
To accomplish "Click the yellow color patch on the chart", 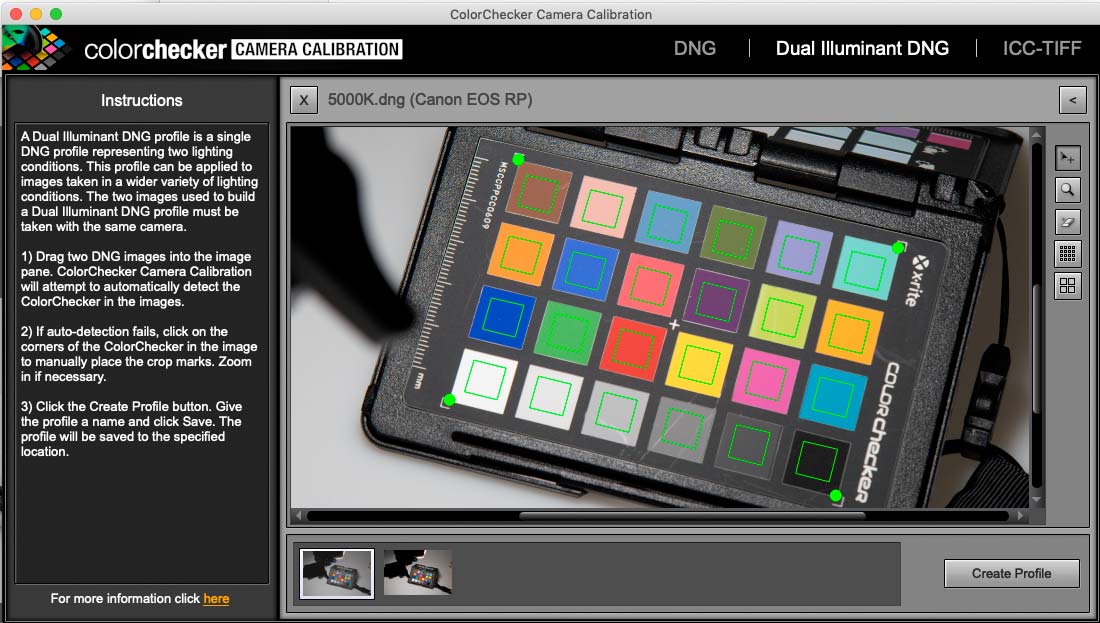I will (x=699, y=365).
